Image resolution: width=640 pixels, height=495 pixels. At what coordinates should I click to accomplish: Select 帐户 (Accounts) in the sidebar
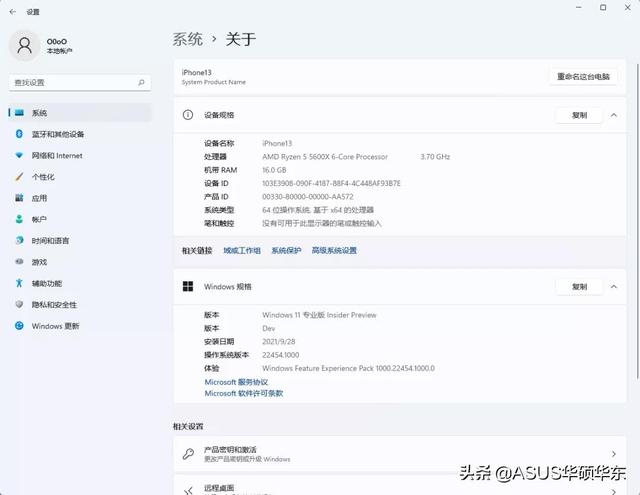(80, 219)
